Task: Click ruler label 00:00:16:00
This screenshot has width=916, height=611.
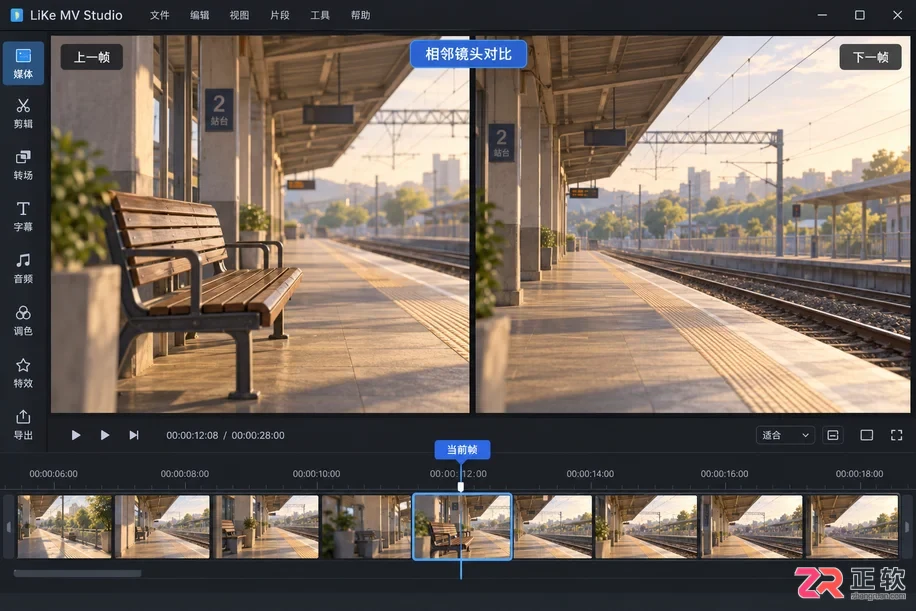Action: click(x=724, y=474)
